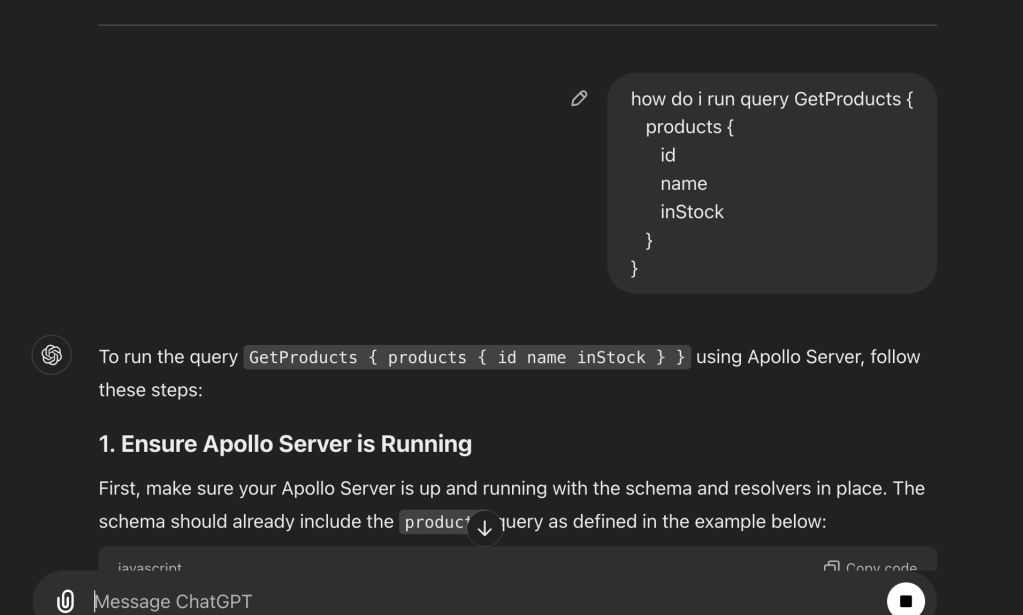Focus the Message ChatGPT input field
1023x615 pixels.
tap(483, 601)
